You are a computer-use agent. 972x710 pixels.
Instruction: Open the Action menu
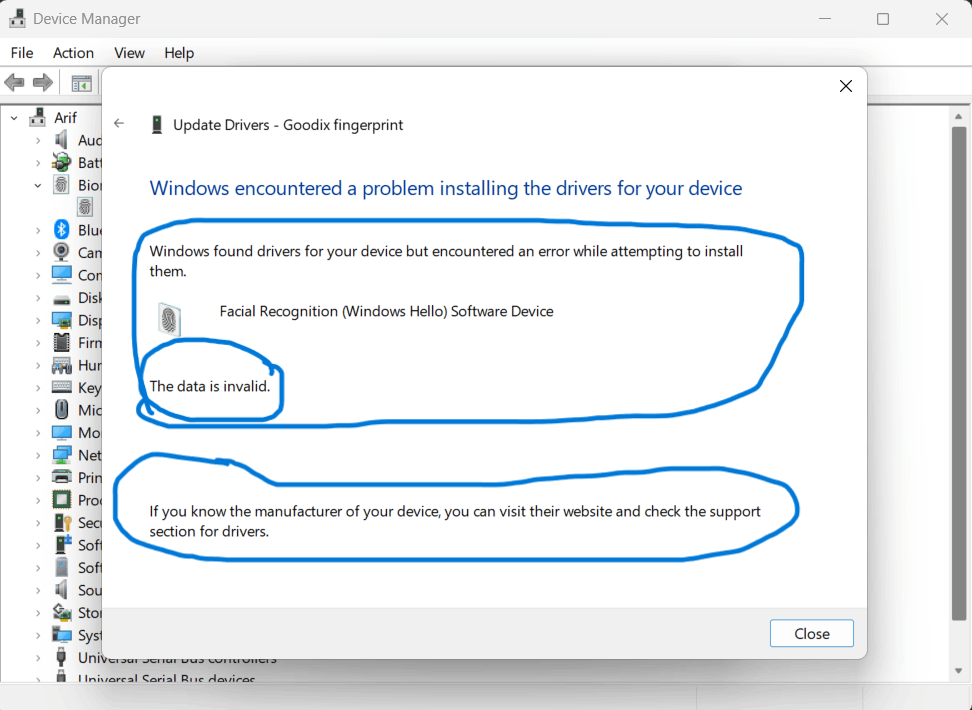pos(73,53)
